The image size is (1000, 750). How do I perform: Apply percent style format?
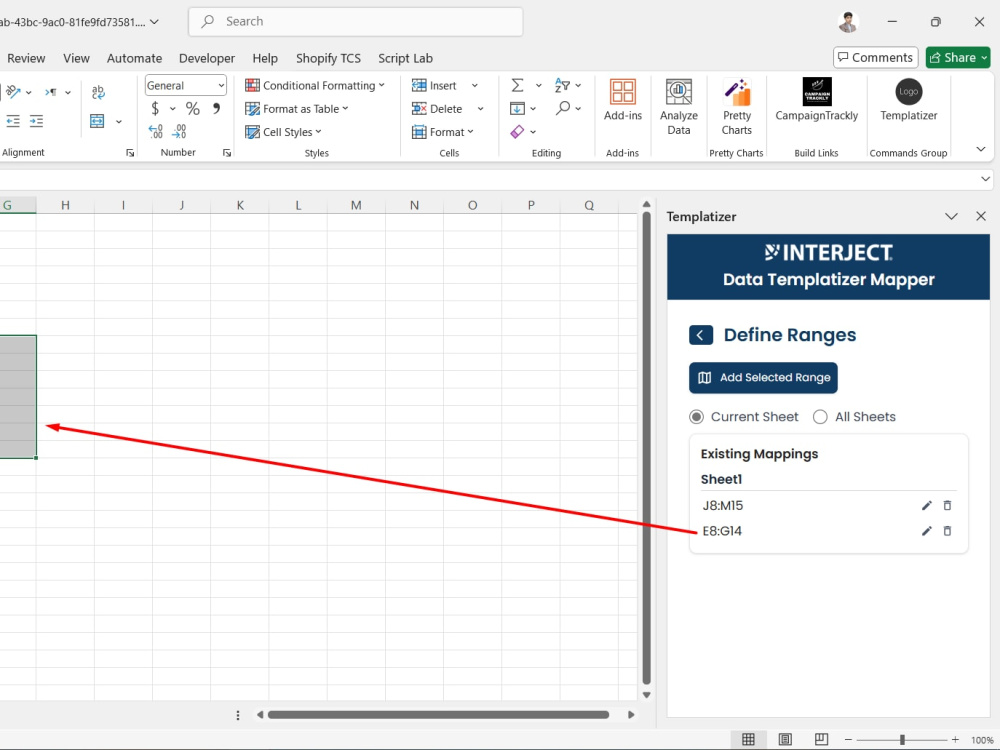(x=193, y=108)
